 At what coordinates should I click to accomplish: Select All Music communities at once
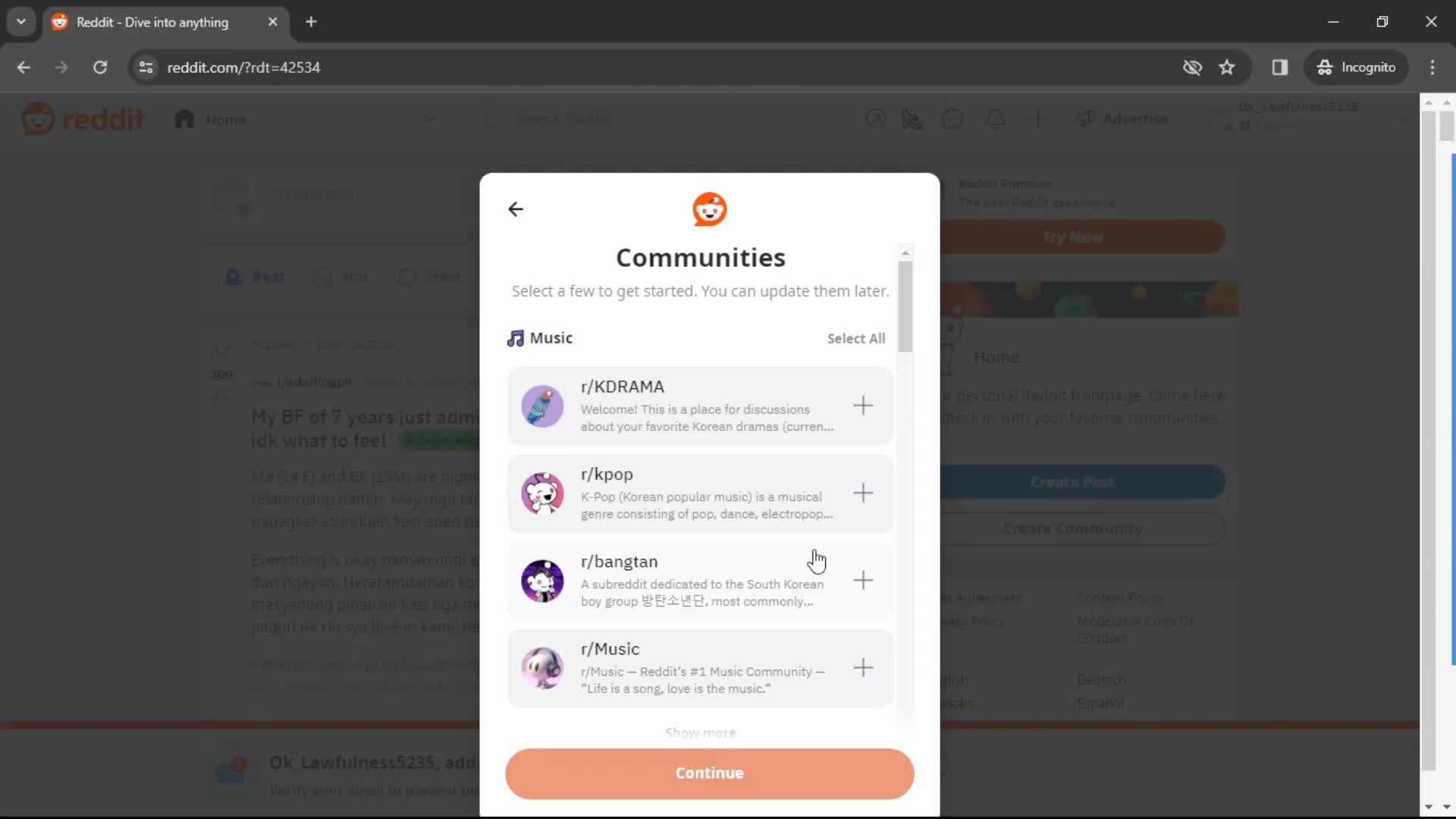pyautogui.click(x=855, y=338)
